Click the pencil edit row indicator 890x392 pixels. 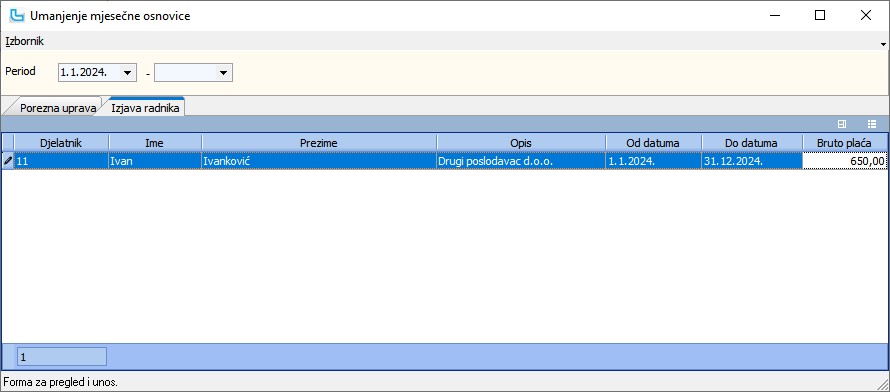pos(8,161)
